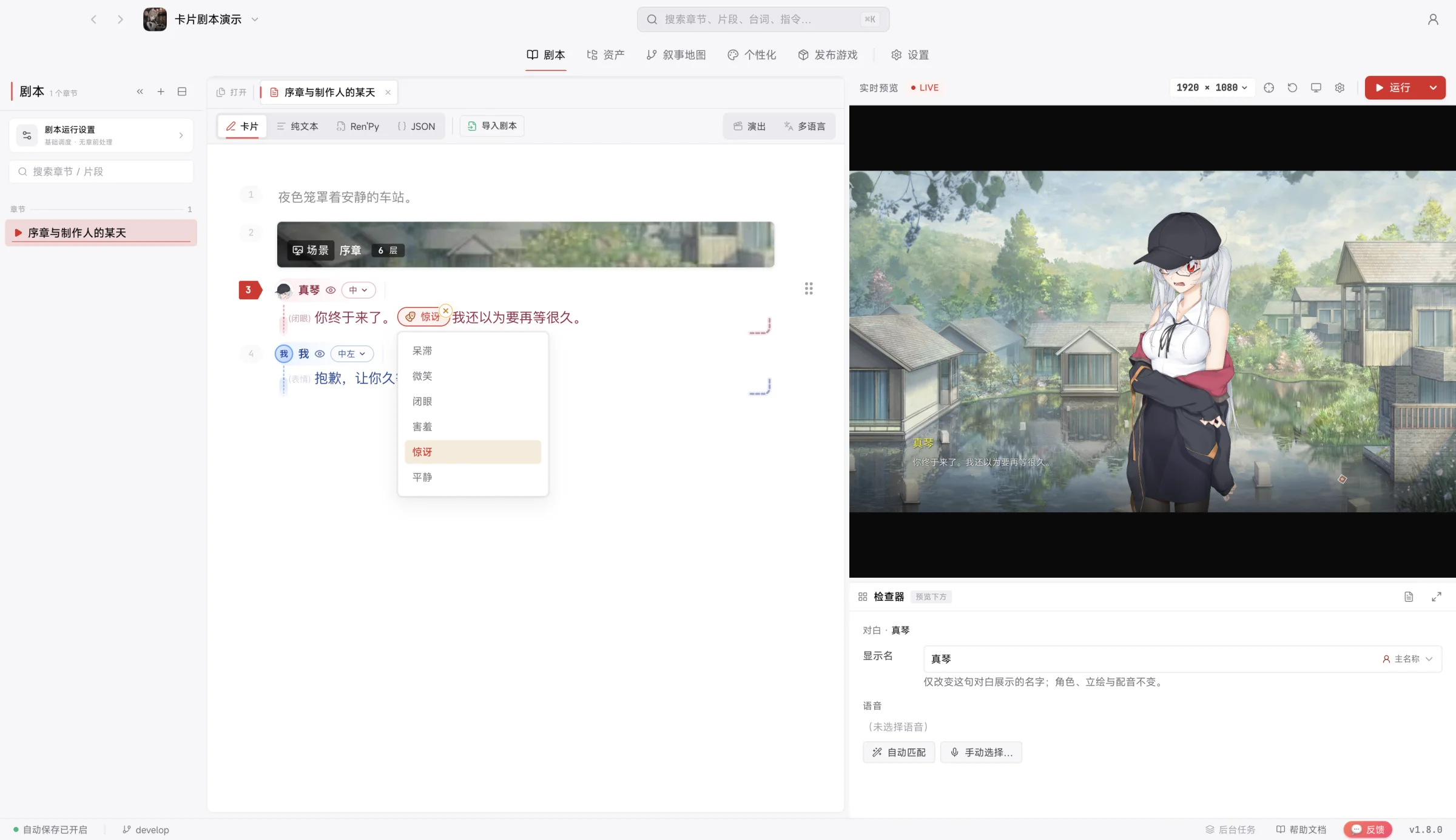Click the line-end marker on 我's dialogue
Screen dimensions: 1456x840
click(x=760, y=387)
